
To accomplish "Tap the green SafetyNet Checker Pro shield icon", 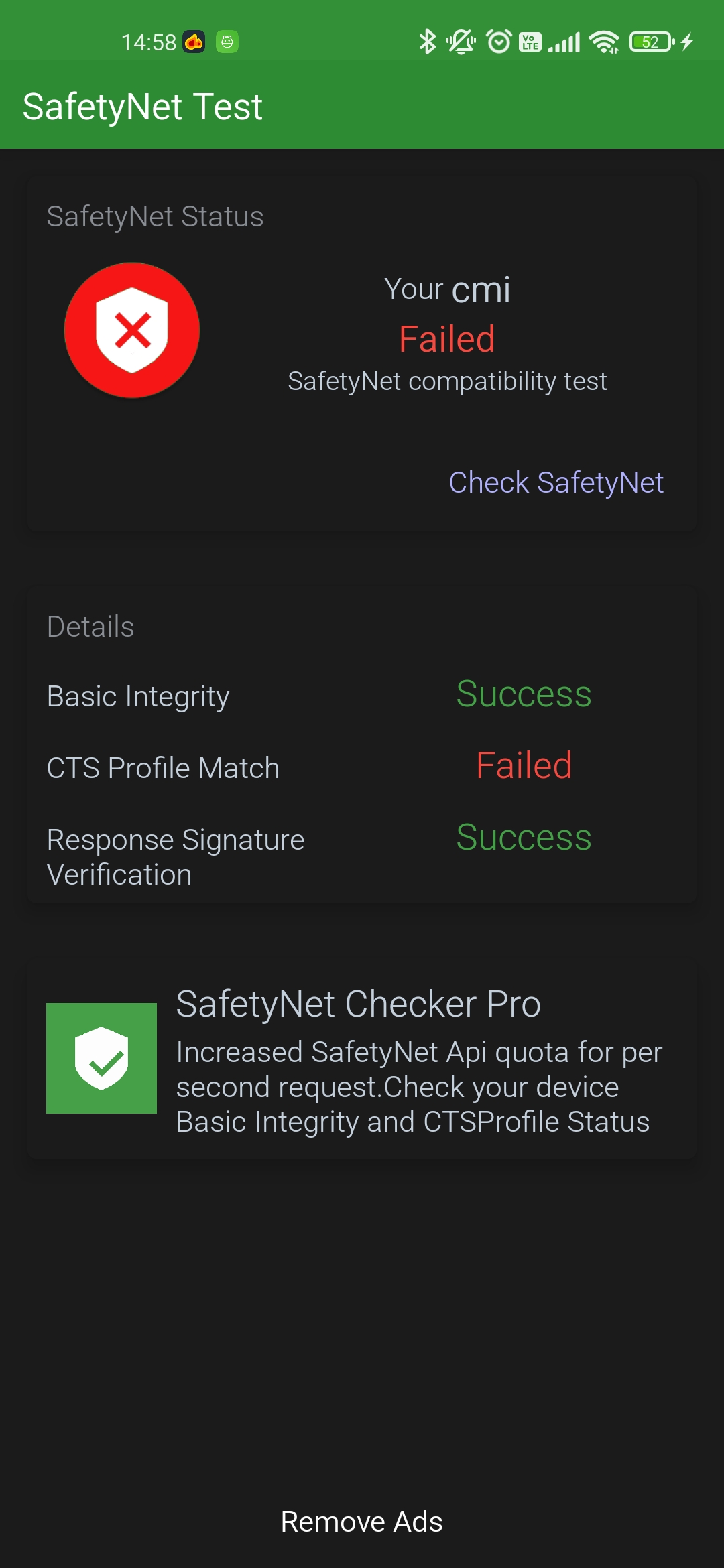I will [x=101, y=1058].
